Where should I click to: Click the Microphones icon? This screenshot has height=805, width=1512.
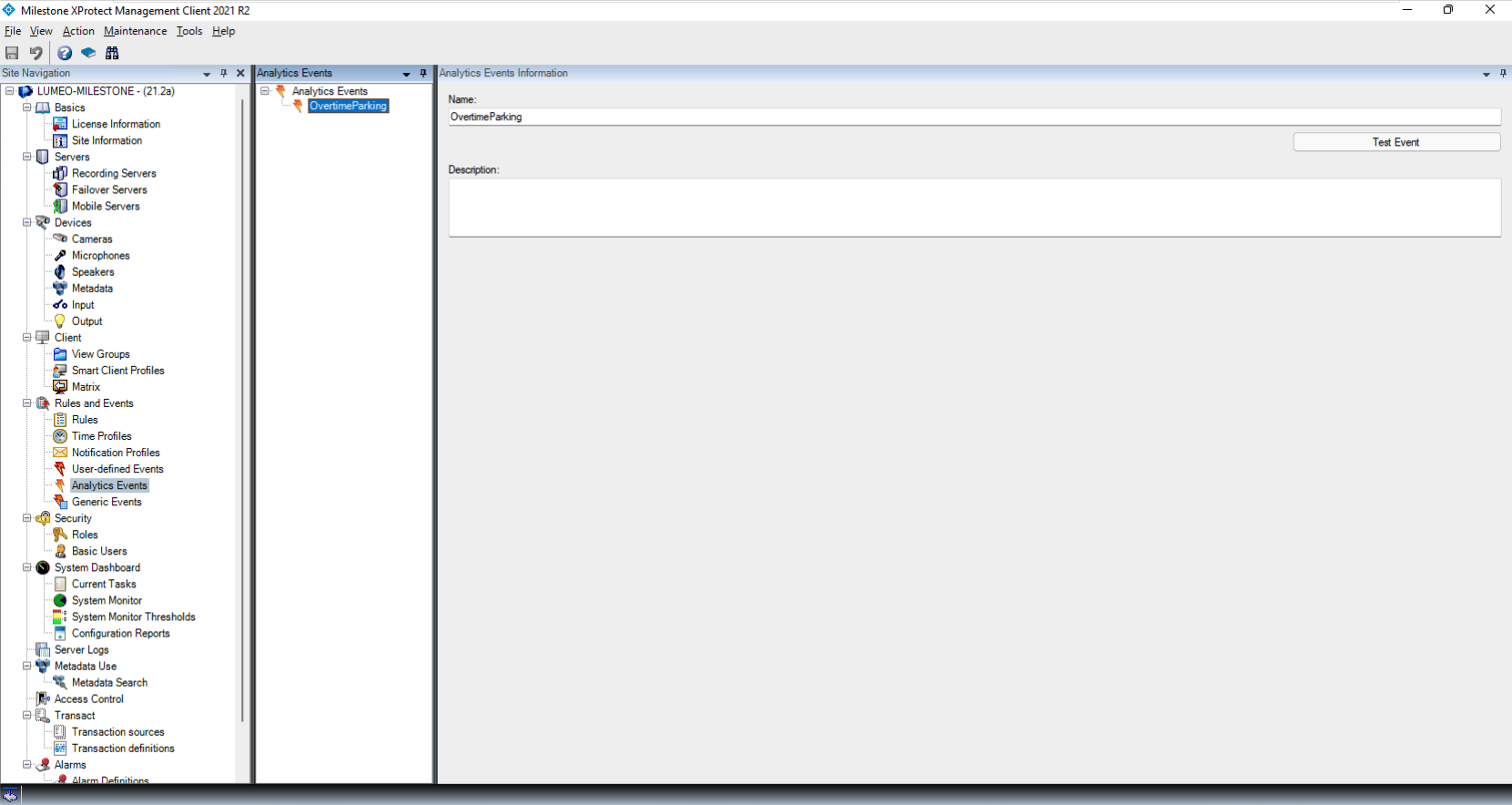[x=60, y=255]
